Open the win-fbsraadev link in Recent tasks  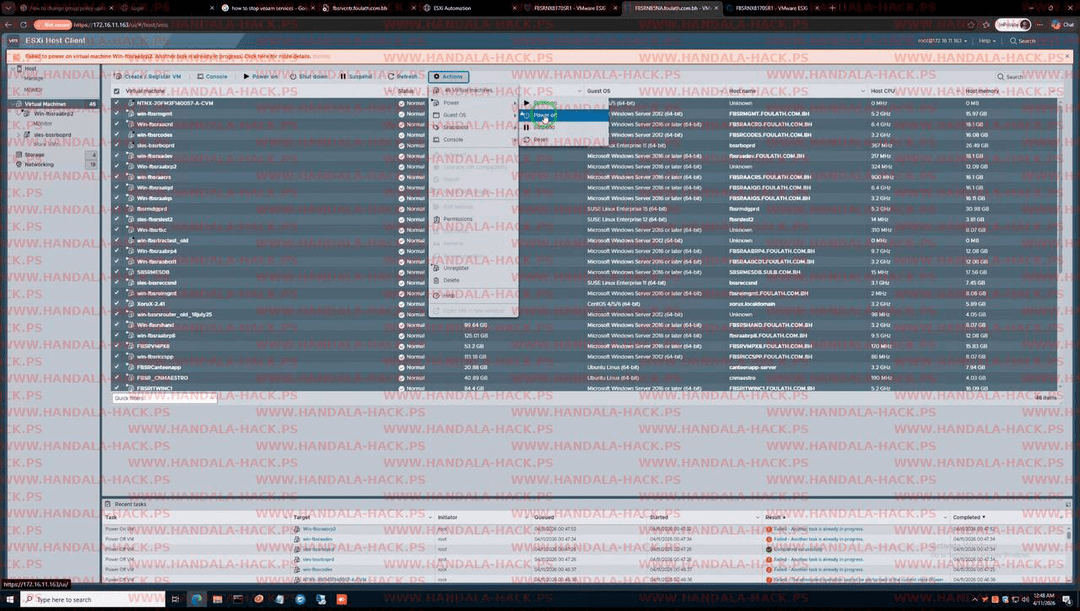tap(318, 539)
